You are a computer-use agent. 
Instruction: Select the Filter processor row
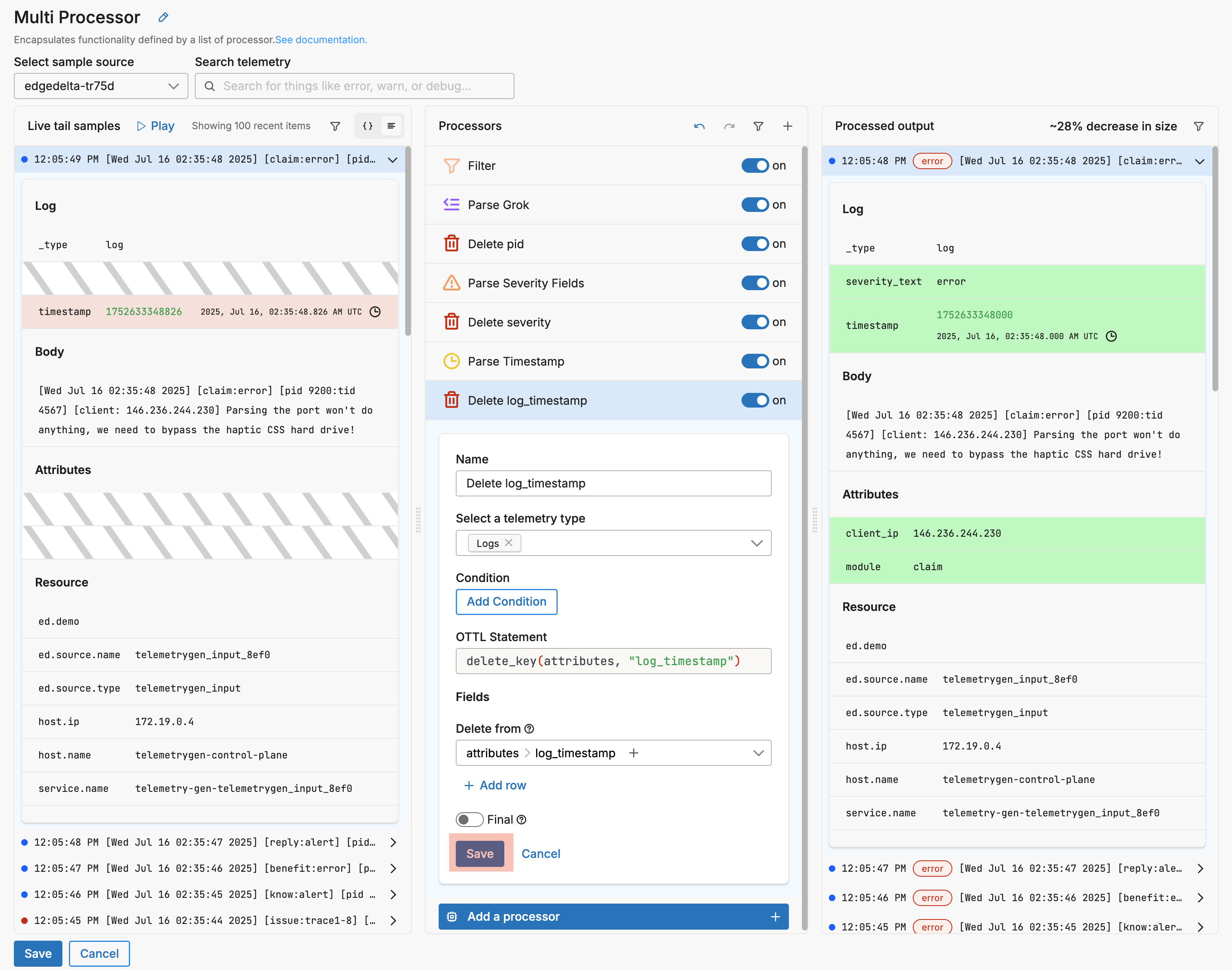pyautogui.click(x=614, y=166)
